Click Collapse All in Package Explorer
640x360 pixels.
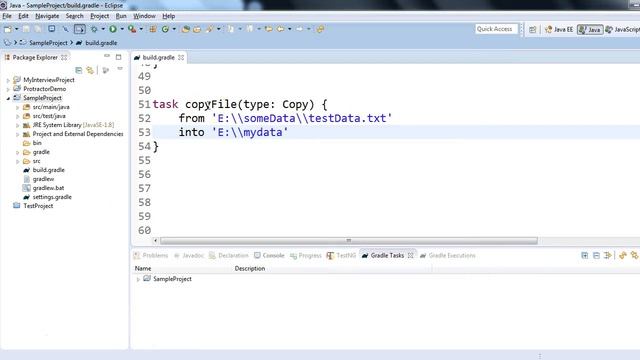click(79, 70)
